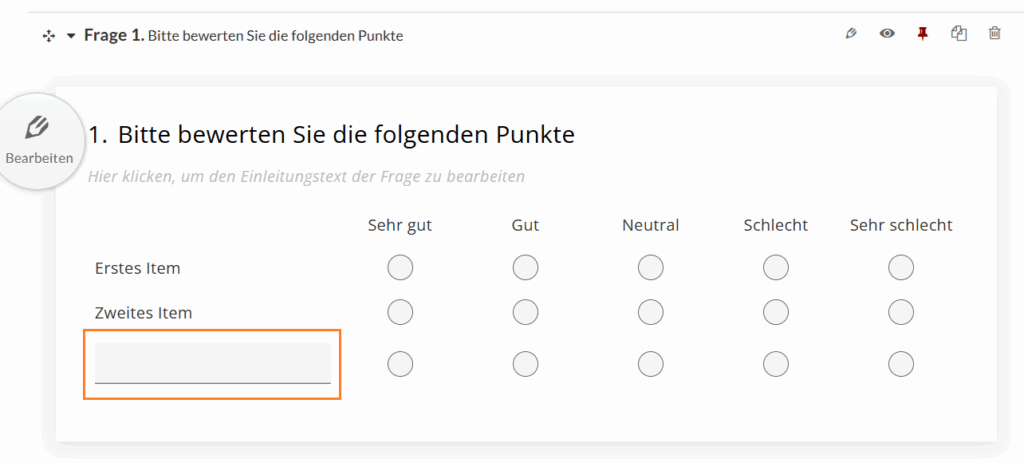The image size is (1024, 463).
Task: Select Gut for Zweites Item
Action: (x=525, y=312)
